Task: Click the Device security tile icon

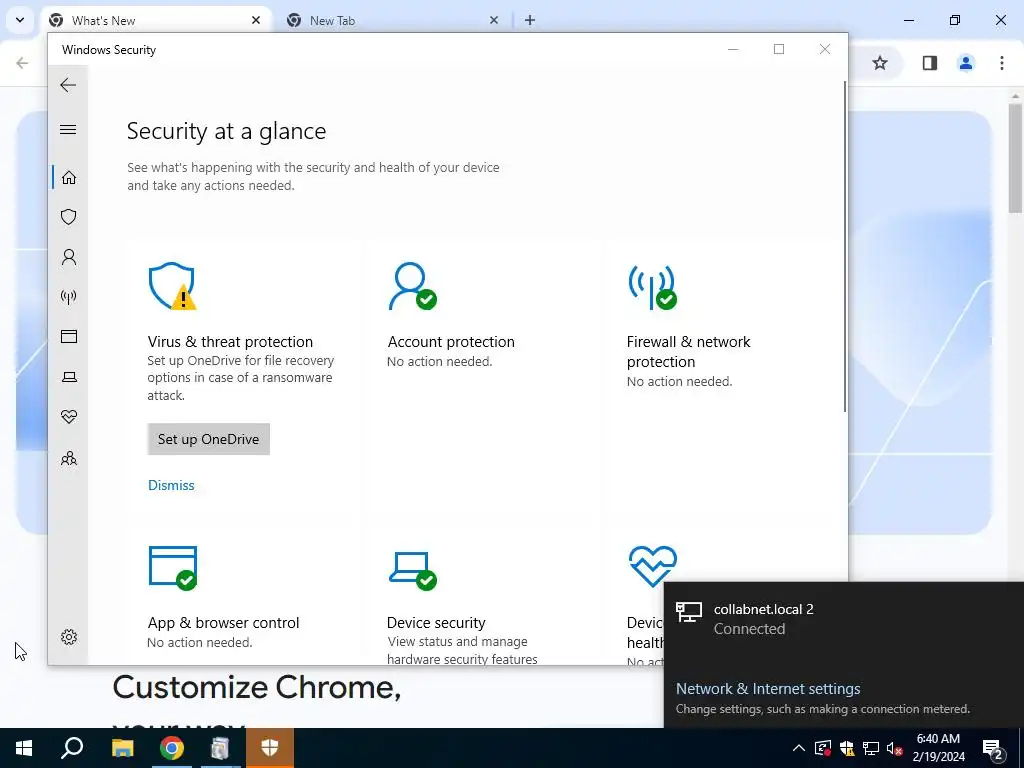Action: [413, 570]
